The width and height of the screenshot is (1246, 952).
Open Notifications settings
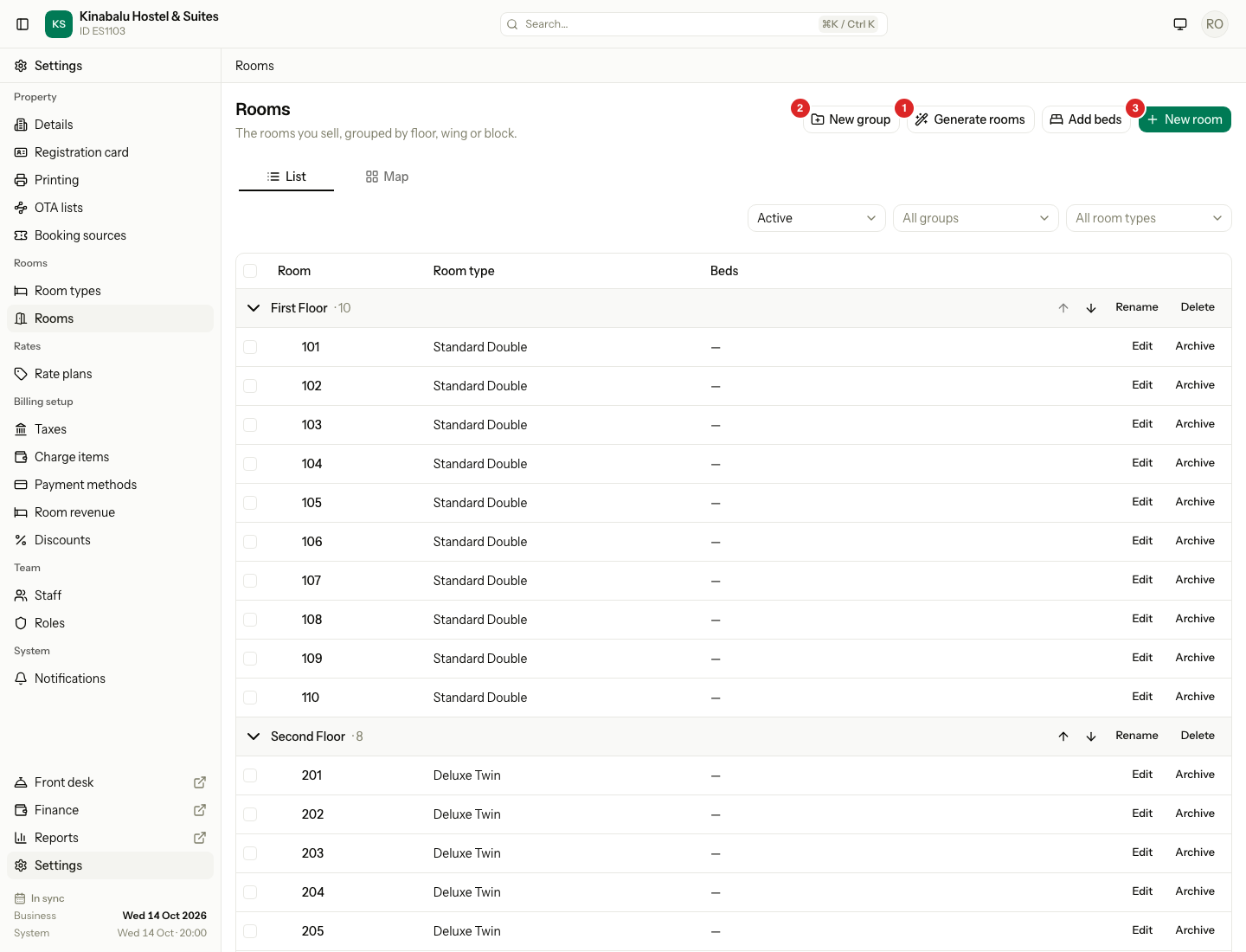[110, 679]
